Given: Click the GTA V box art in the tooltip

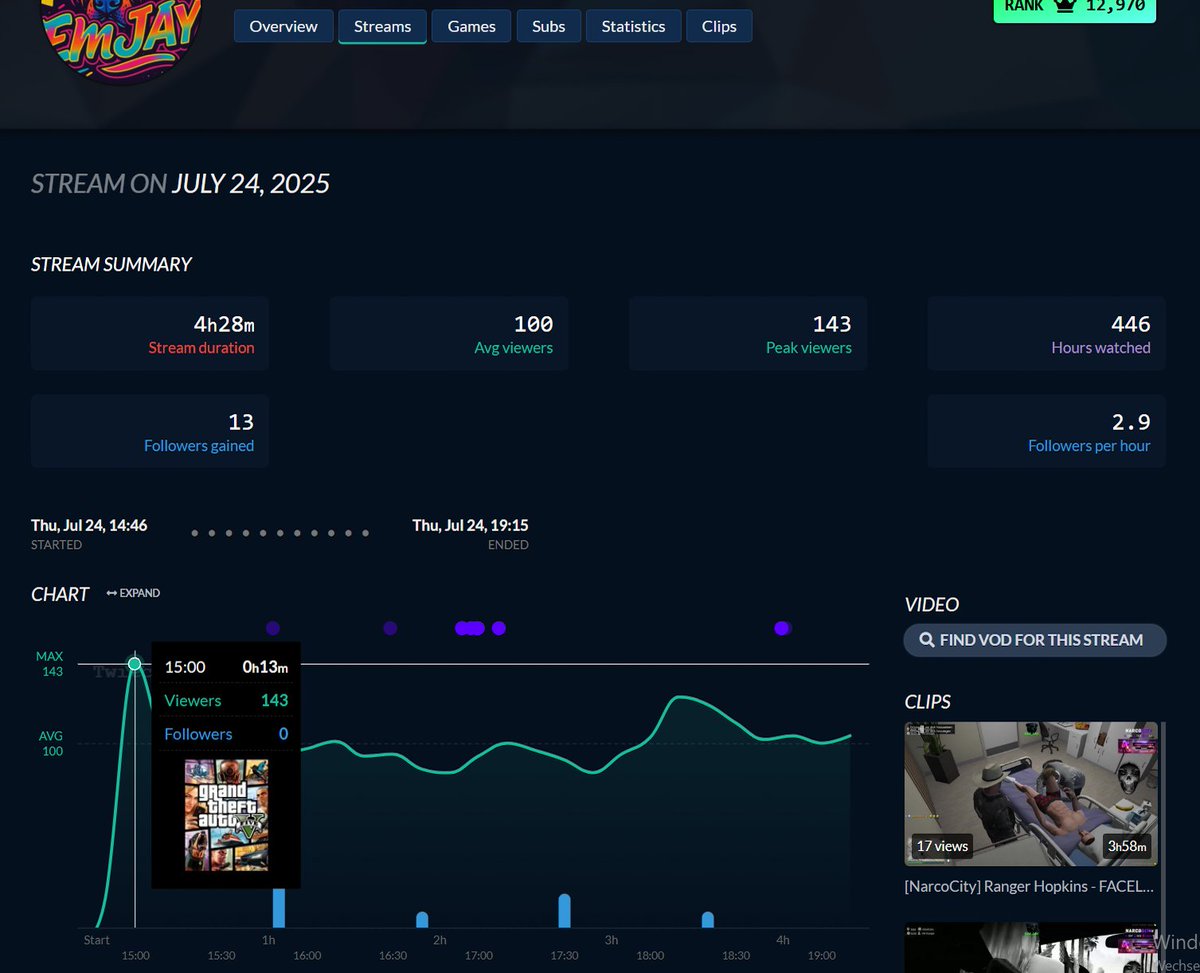Looking at the screenshot, I should point(226,816).
